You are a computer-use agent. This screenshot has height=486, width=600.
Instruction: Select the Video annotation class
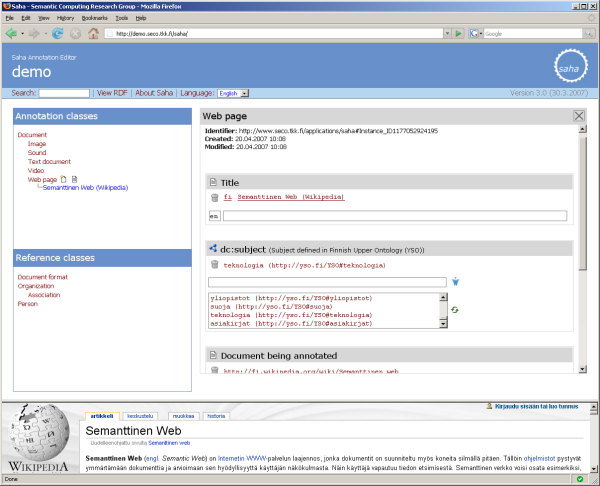(x=36, y=170)
